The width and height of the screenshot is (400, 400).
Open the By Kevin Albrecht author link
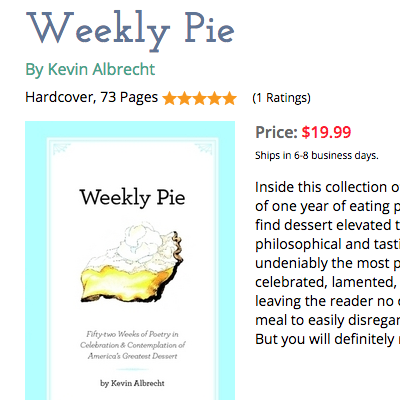tap(90, 70)
